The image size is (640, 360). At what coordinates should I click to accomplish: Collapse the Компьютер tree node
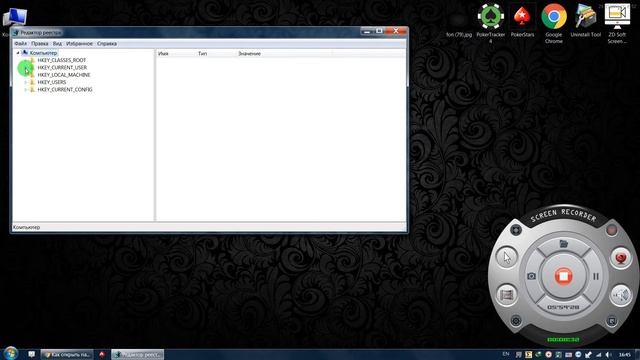pyautogui.click(x=18, y=53)
